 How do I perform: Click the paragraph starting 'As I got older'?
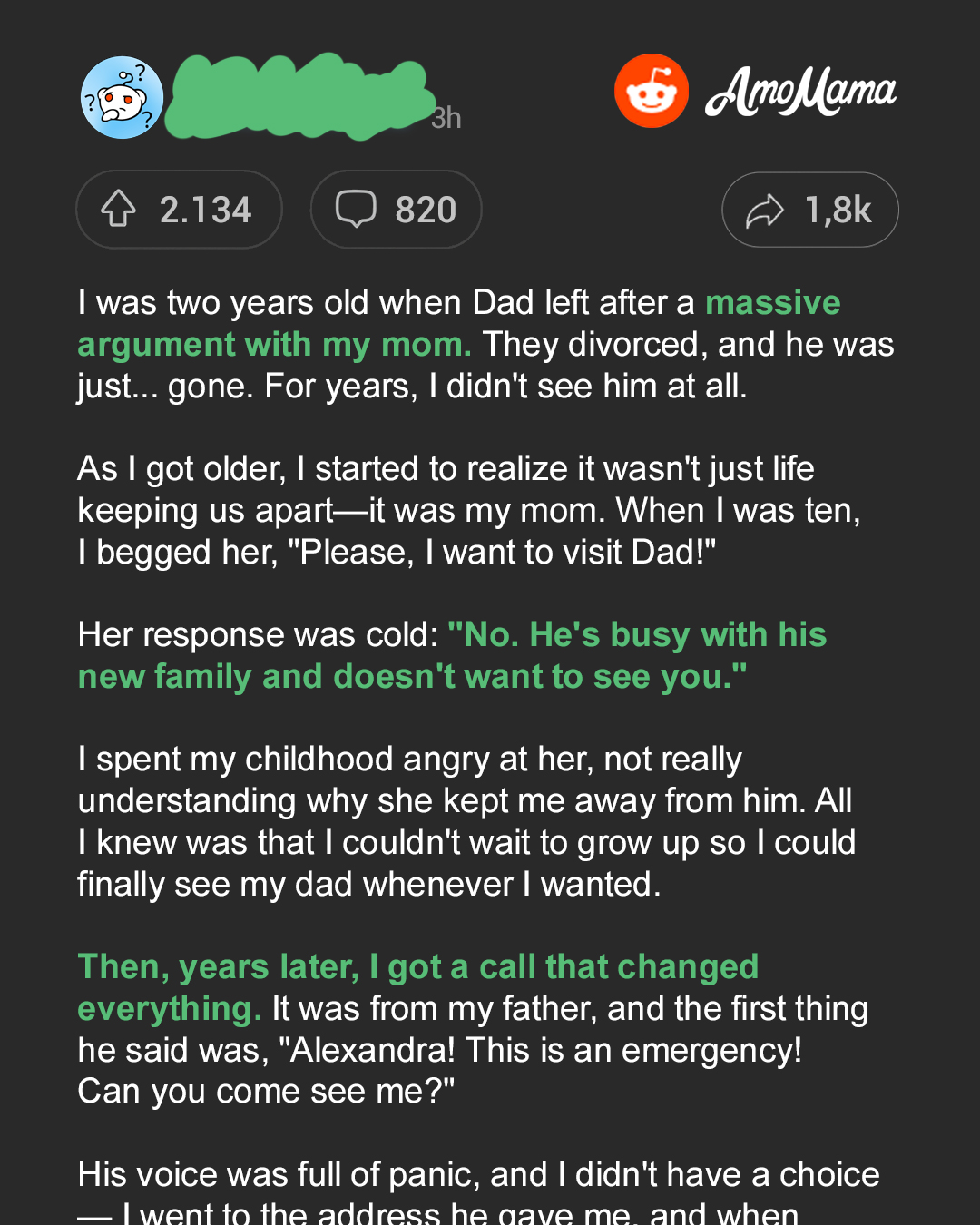pos(469,510)
